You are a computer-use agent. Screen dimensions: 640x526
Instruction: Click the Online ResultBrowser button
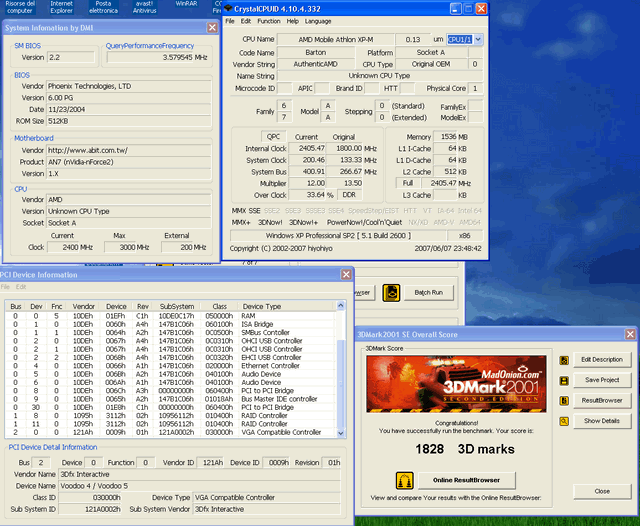tap(467, 480)
